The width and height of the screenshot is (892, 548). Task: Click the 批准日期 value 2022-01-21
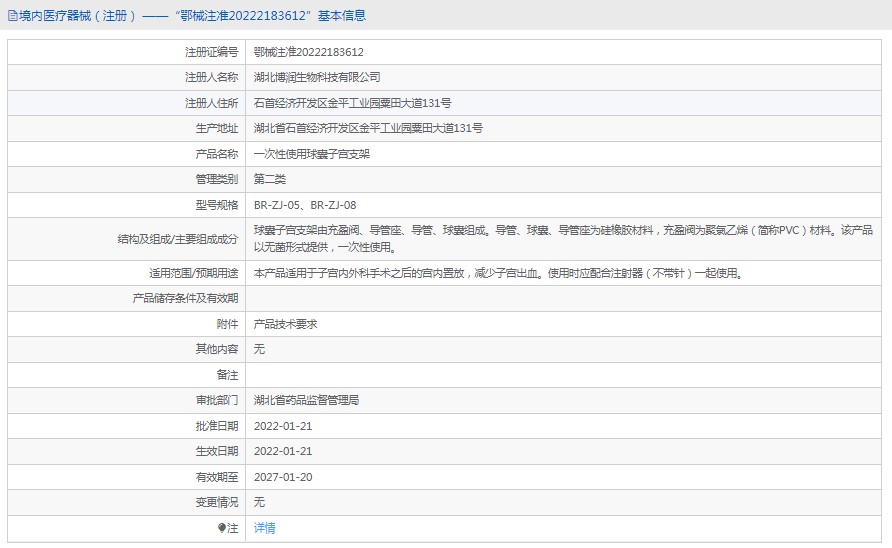click(x=283, y=426)
